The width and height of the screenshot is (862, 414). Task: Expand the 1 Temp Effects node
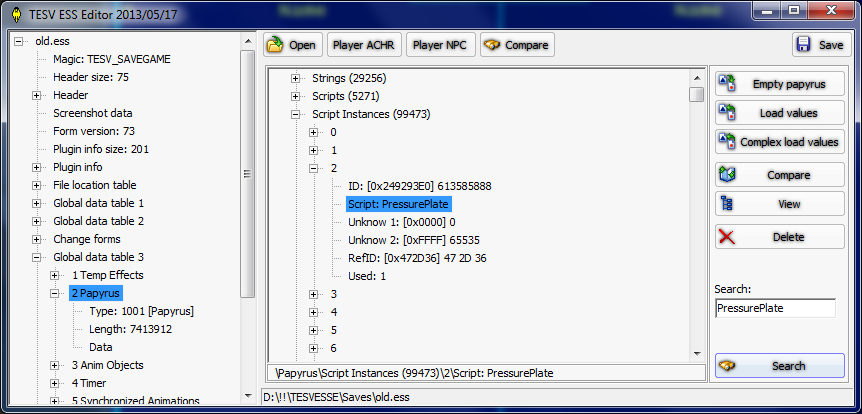(x=54, y=275)
